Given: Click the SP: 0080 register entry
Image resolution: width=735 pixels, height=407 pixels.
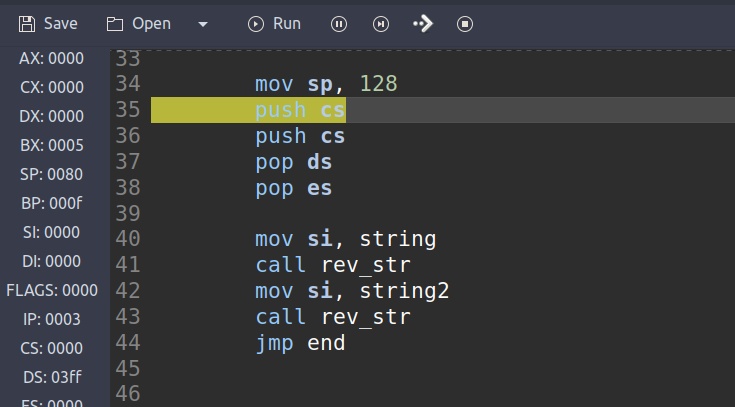Looking at the screenshot, I should [51, 174].
